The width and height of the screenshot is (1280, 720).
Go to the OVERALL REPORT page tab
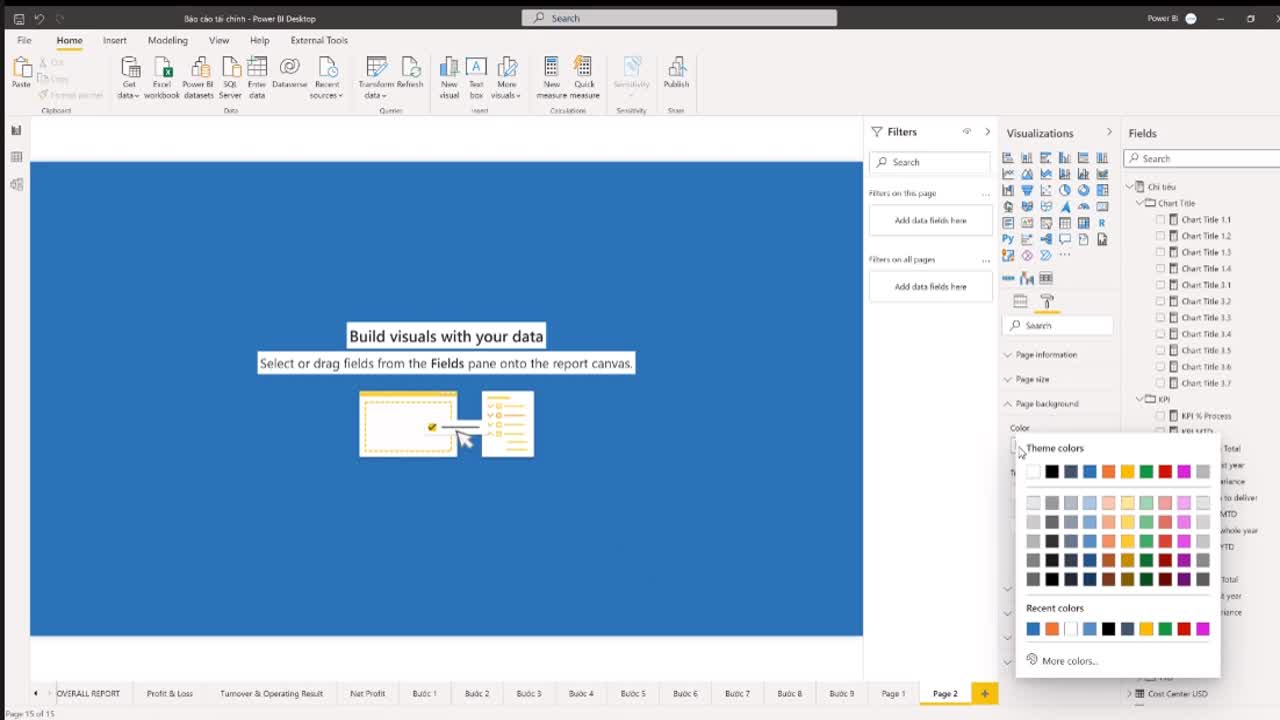point(87,693)
